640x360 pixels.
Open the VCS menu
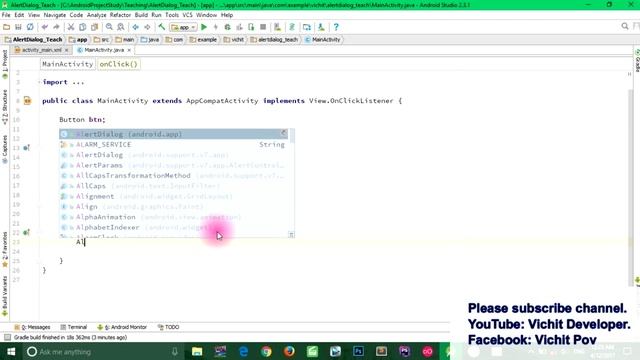click(187, 15)
